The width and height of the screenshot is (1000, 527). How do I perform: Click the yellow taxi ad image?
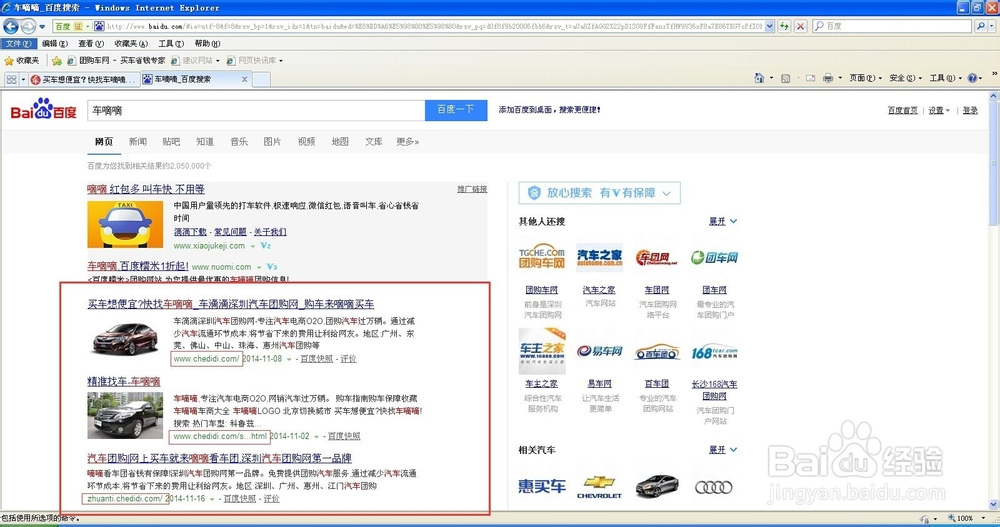coord(125,224)
